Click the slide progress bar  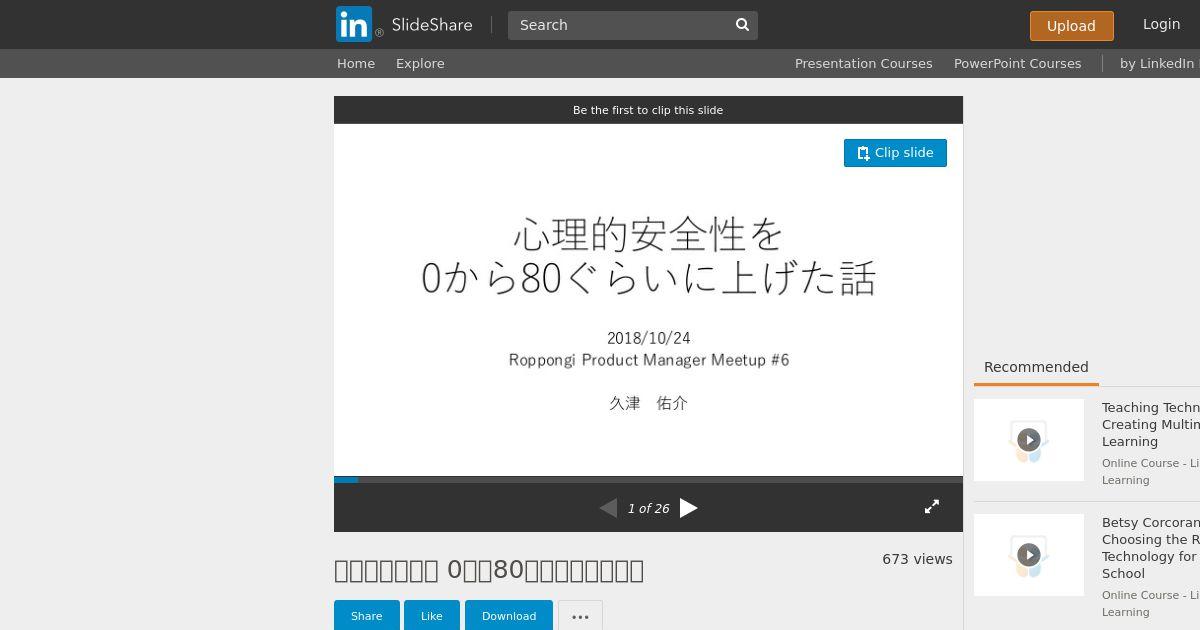point(648,480)
